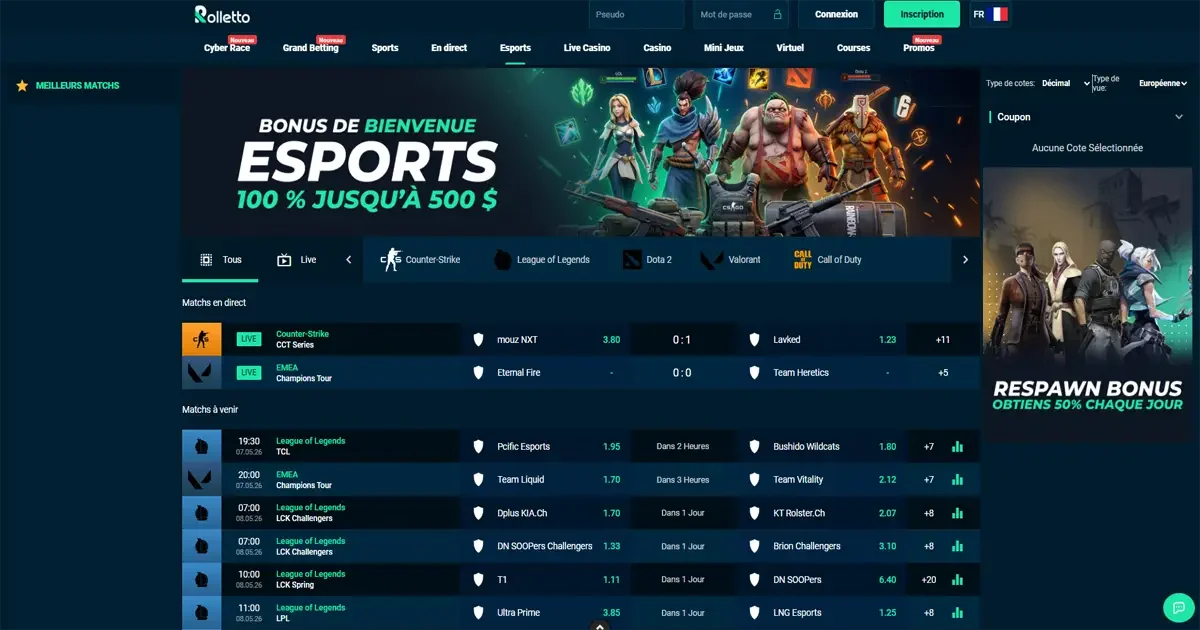This screenshot has height=630, width=1200.
Task: Select the Valorant icon filter
Action: [x=712, y=260]
